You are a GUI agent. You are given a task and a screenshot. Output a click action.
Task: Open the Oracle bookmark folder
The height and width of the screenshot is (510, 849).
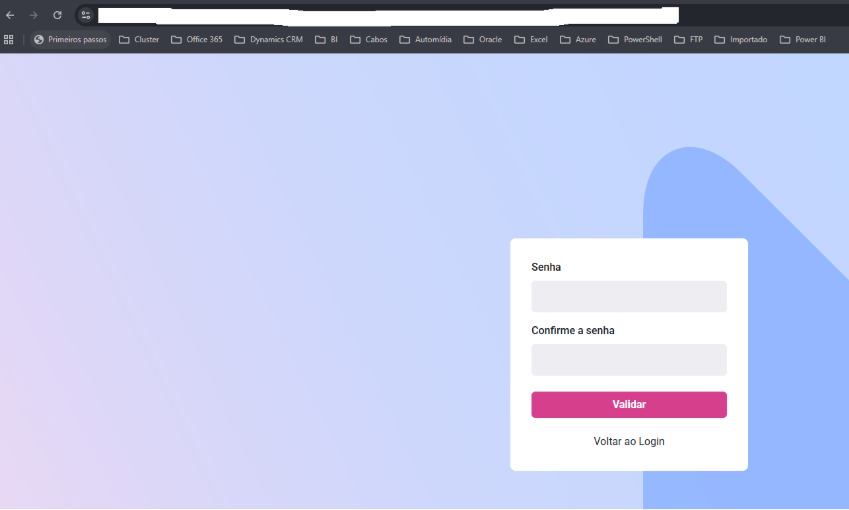click(x=482, y=40)
